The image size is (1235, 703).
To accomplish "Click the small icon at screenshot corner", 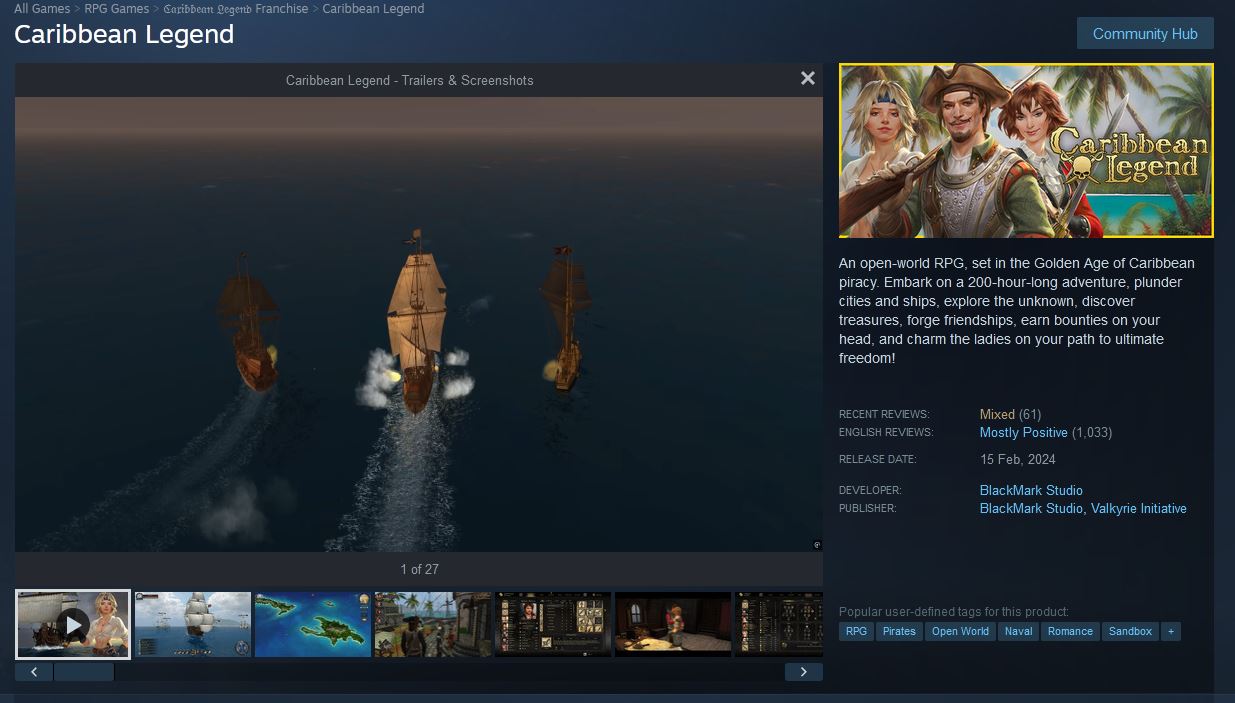I will click(x=816, y=545).
